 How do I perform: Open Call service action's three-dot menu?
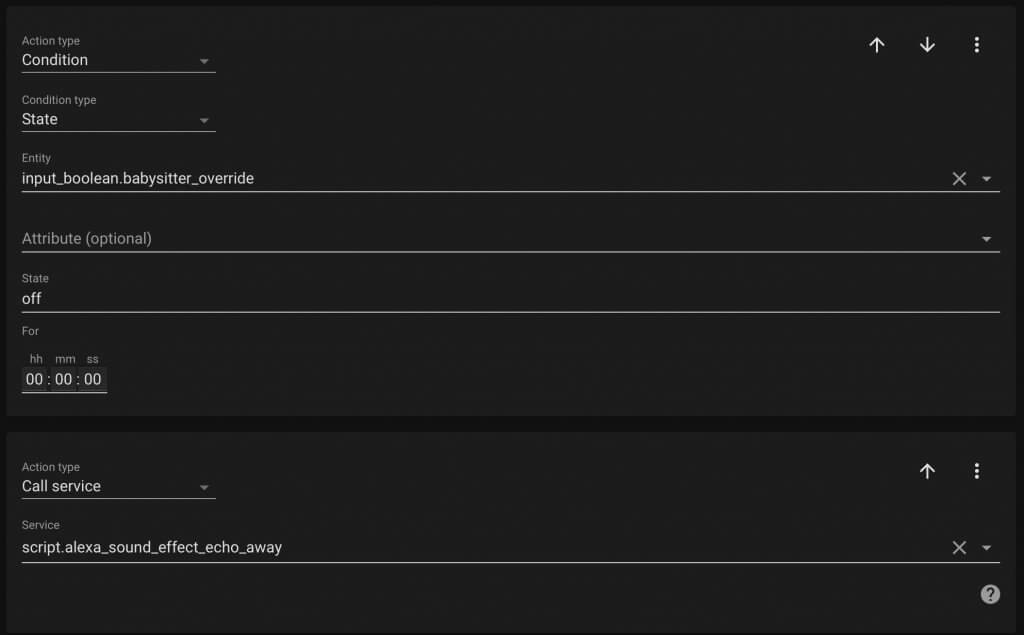(x=977, y=471)
